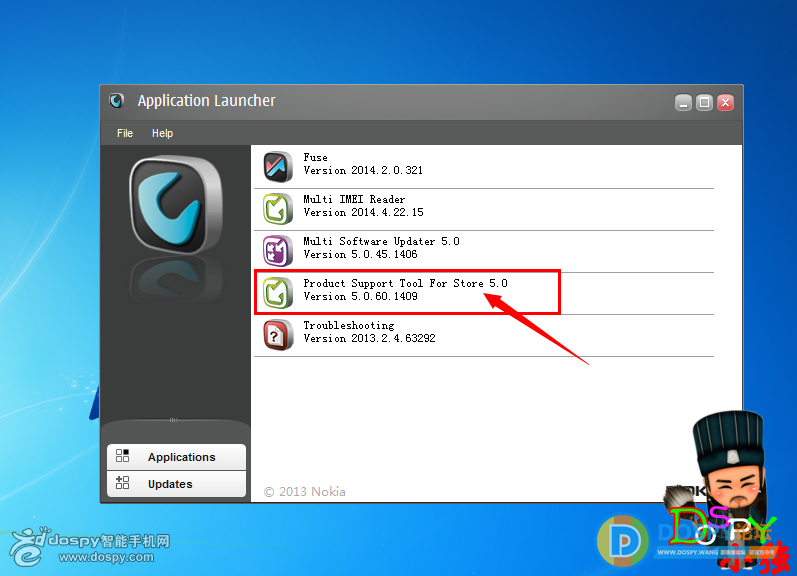Select "Multi Software Updater 5.0" label

[x=381, y=241]
